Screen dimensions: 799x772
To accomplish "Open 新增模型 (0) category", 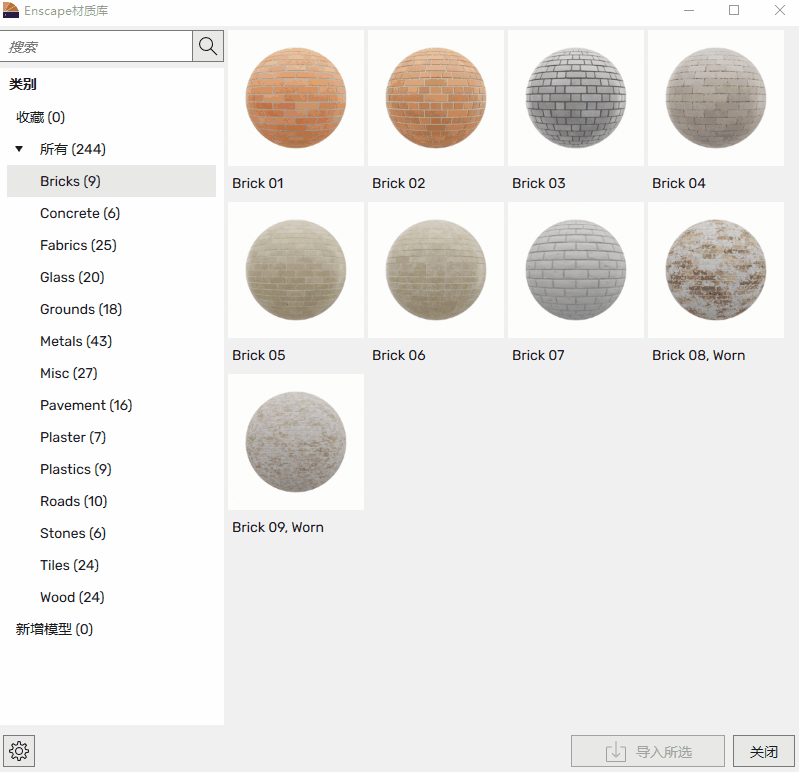I will (x=54, y=629).
